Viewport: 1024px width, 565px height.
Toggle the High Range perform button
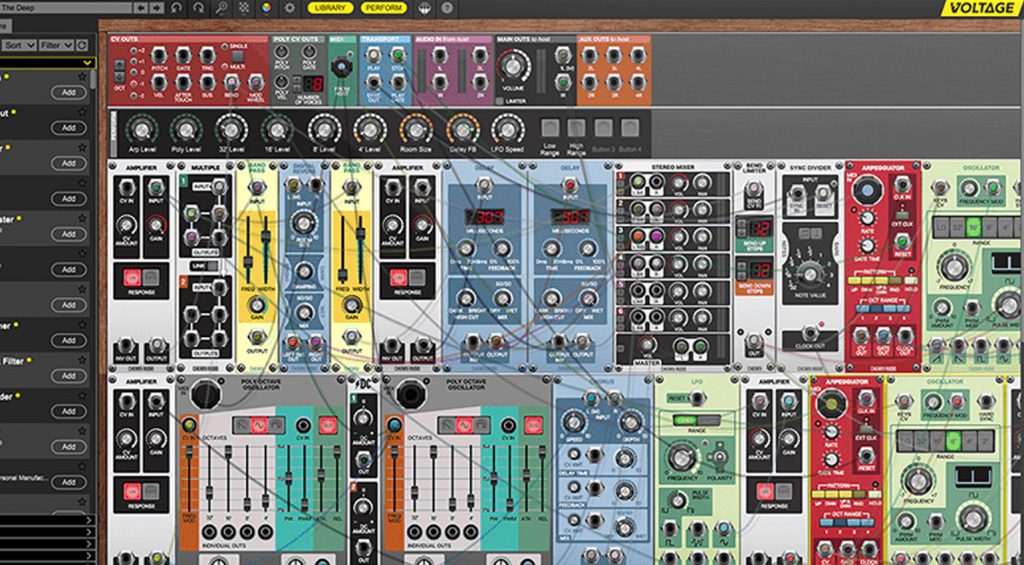pos(577,127)
